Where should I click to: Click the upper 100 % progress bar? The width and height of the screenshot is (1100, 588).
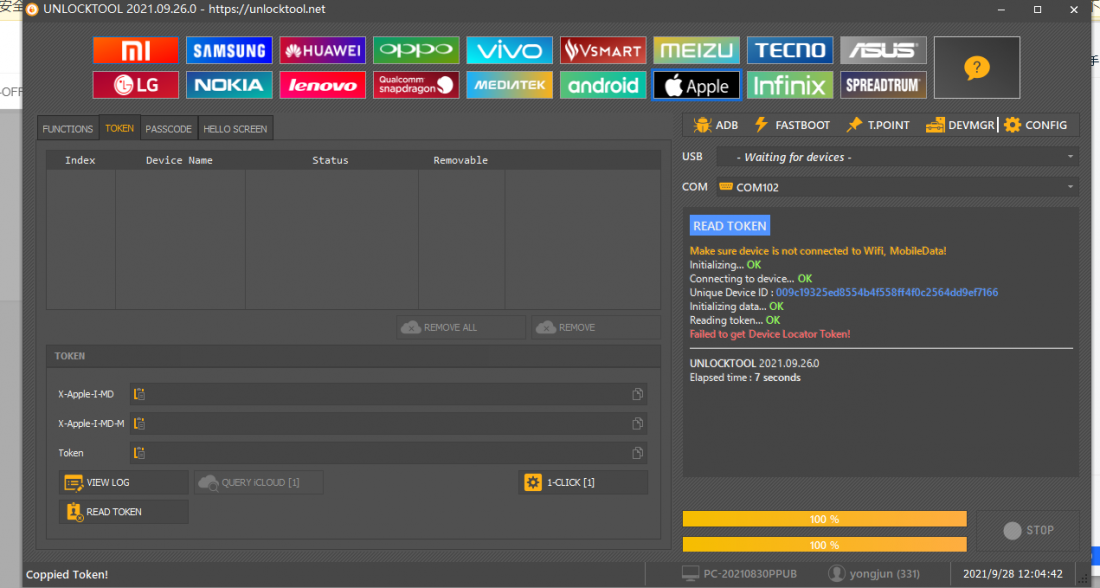tap(824, 519)
